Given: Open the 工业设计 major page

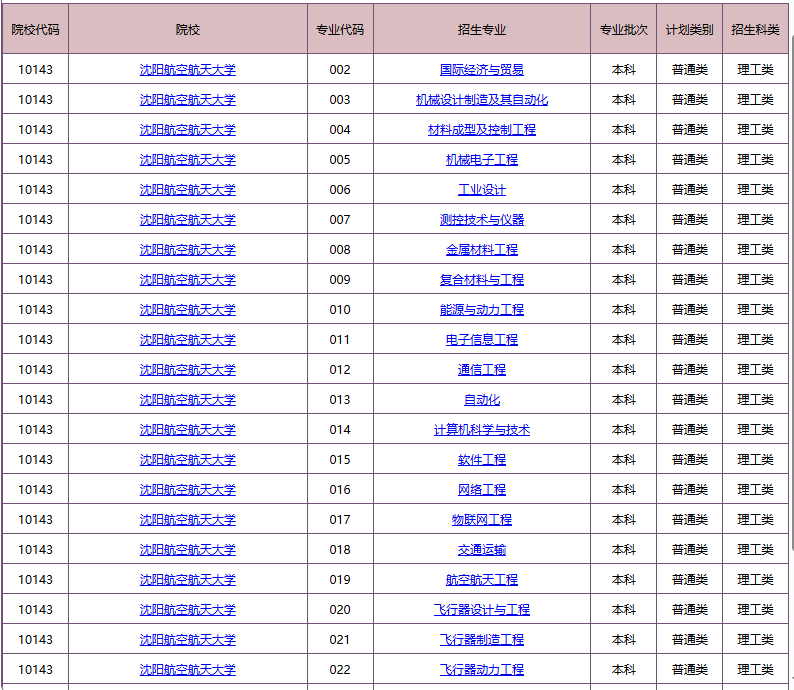Looking at the screenshot, I should pos(481,190).
